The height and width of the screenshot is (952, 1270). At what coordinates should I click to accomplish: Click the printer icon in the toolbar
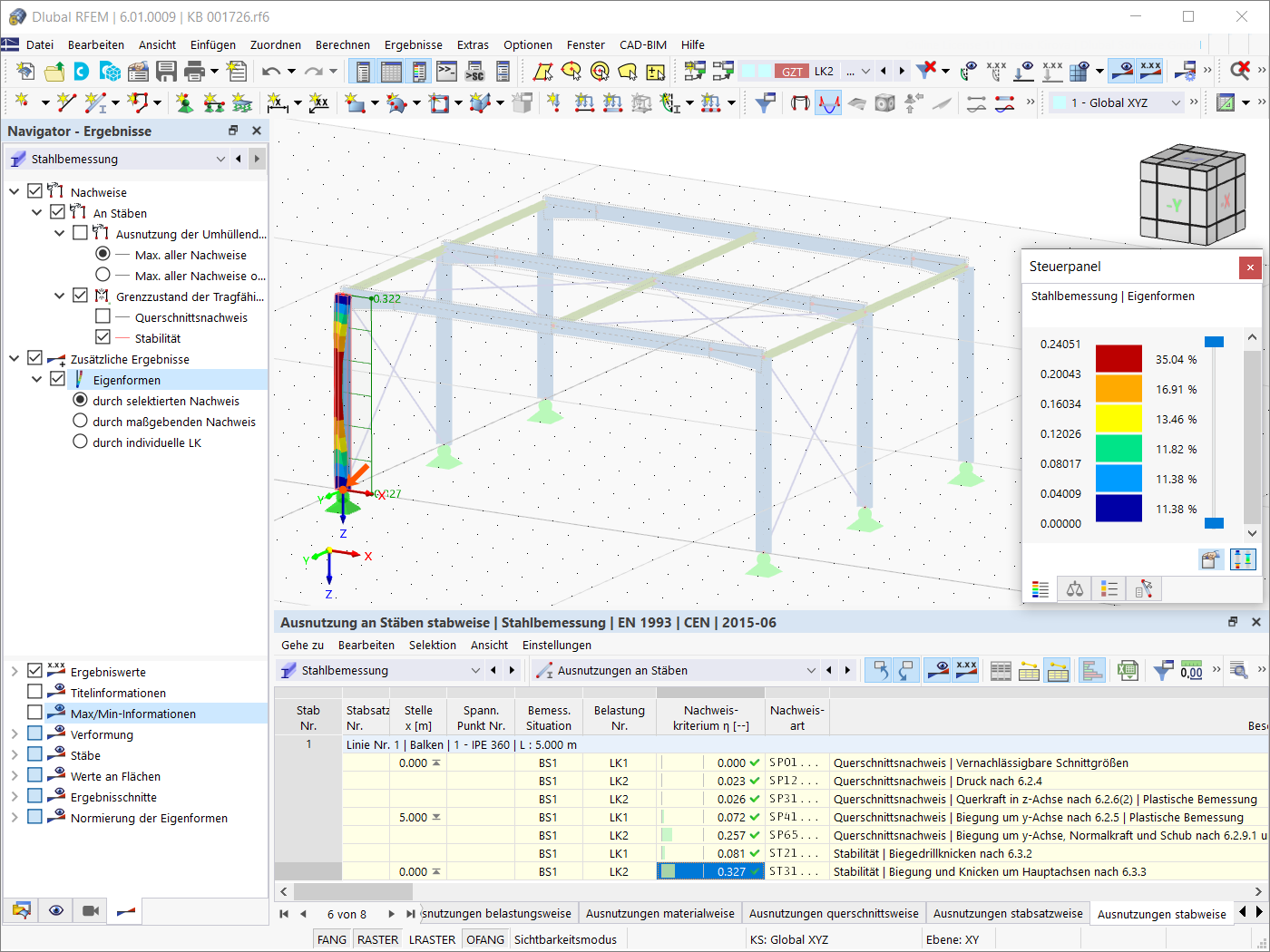click(x=194, y=71)
